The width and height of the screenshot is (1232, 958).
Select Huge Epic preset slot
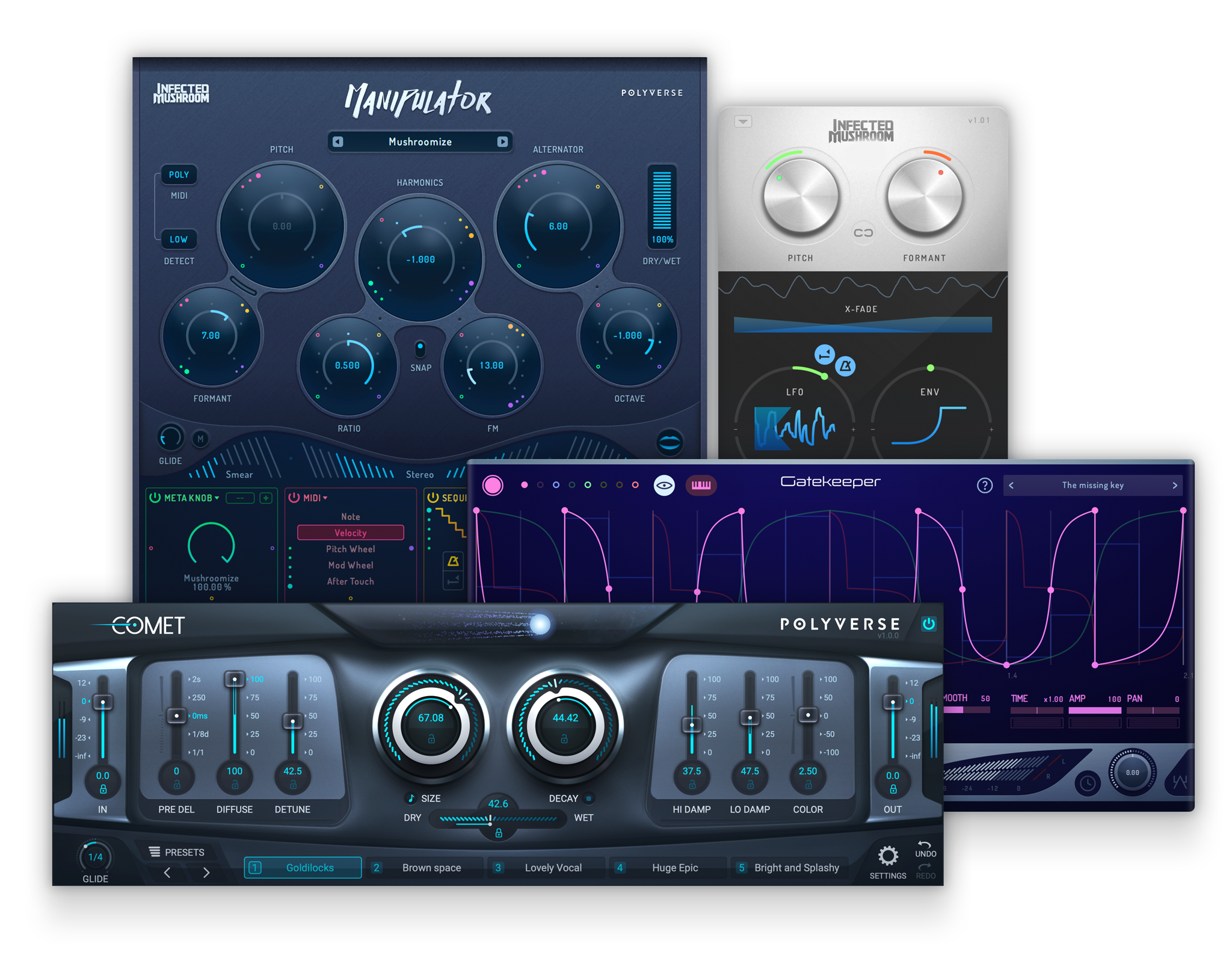[x=668, y=868]
